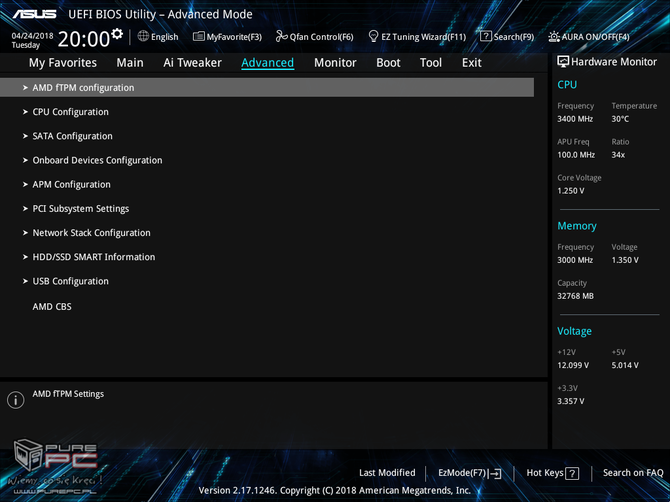Viewport: 670px width, 502px height.
Task: Expand USB Configuration arrow
Action: click(x=25, y=282)
